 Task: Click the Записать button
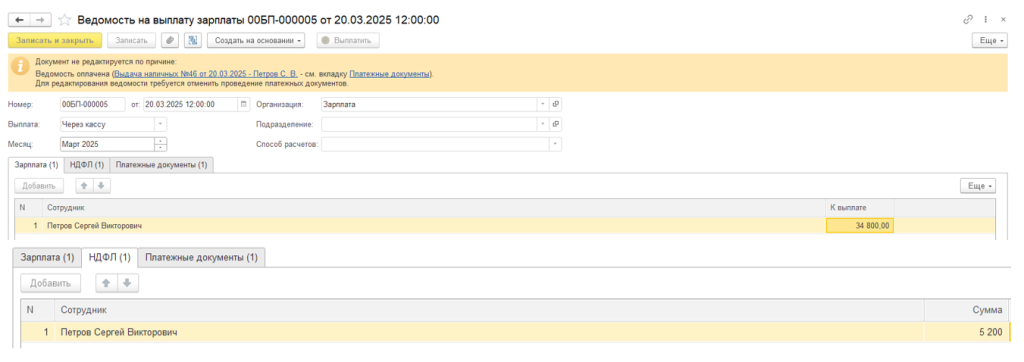131,41
